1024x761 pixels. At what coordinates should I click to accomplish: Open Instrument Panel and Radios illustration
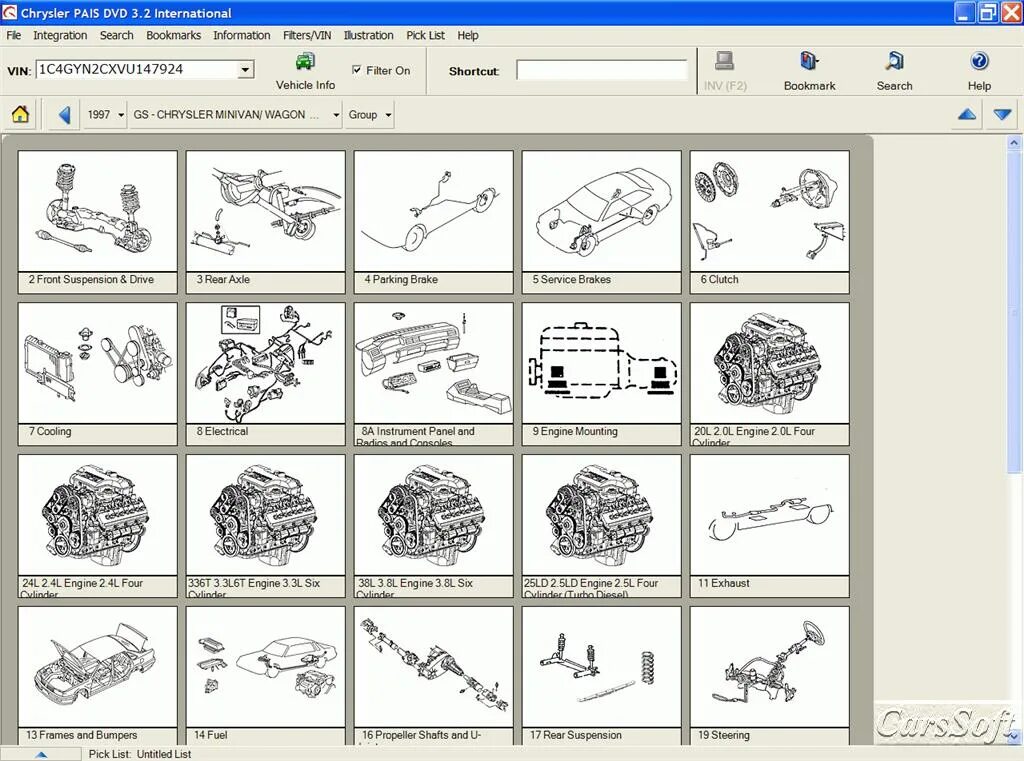coord(434,363)
